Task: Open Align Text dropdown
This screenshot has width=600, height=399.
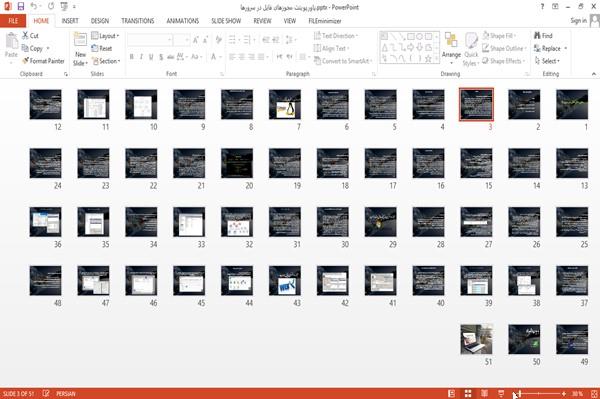Action: pyautogui.click(x=331, y=48)
